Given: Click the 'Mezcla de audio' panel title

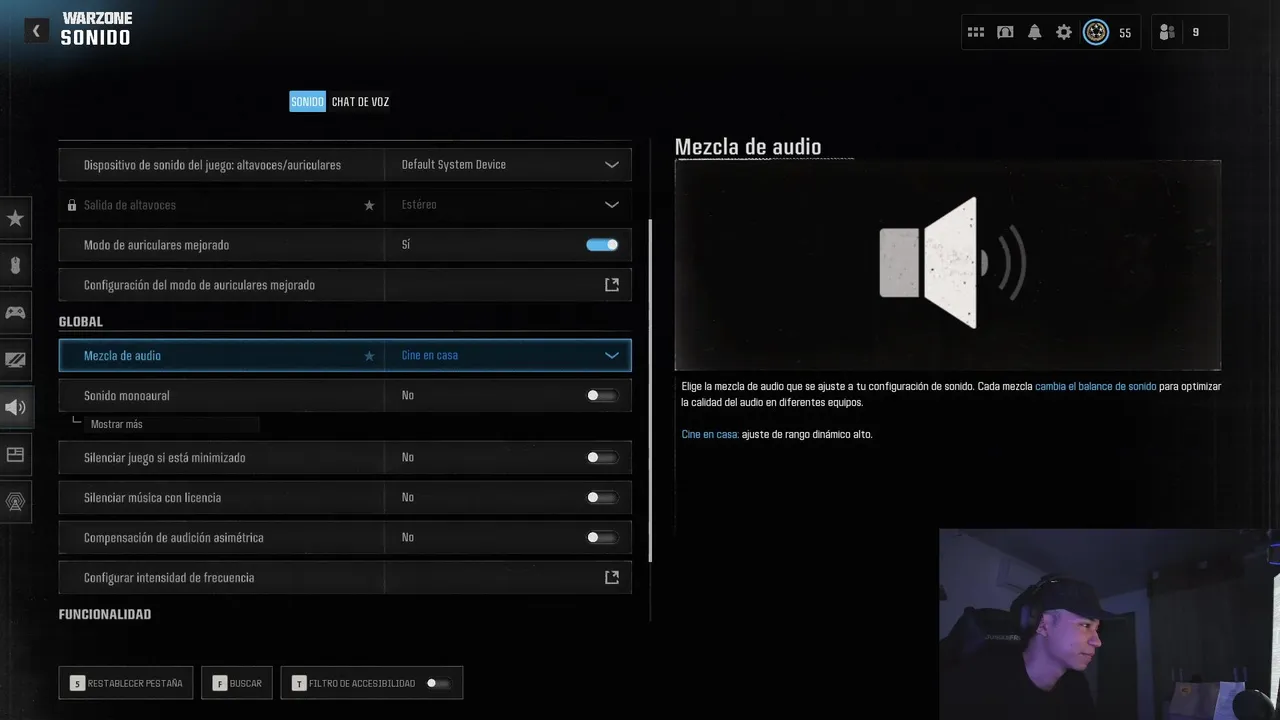Looking at the screenshot, I should [x=748, y=147].
